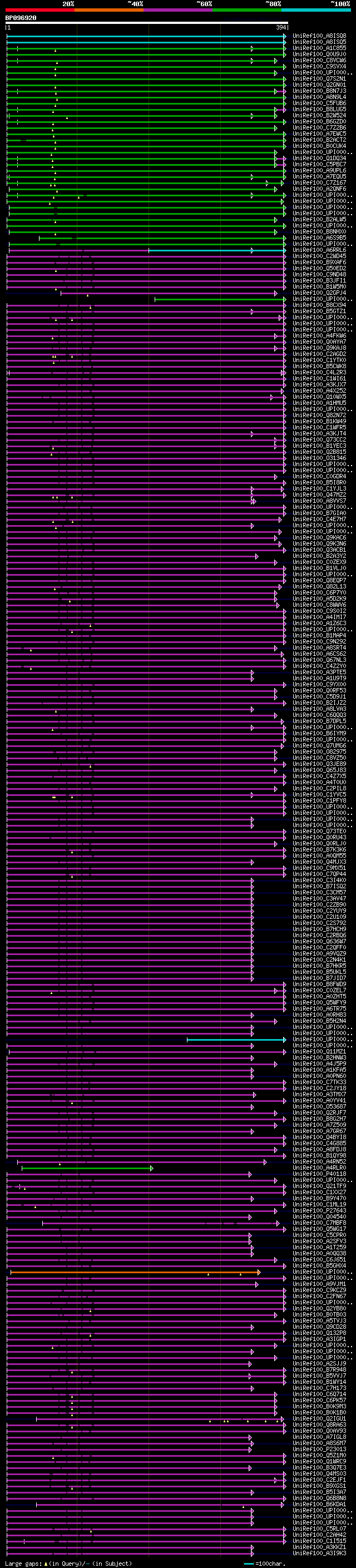356x1568 pixels.
Task: Click the magenta ~60% identity legend segment
Action: (x=177, y=10)
